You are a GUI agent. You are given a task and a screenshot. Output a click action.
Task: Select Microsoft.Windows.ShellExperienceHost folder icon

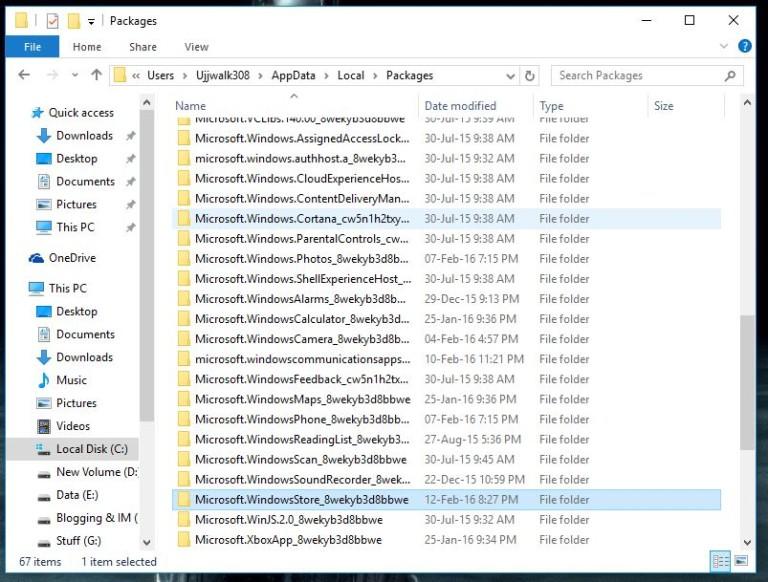[x=184, y=279]
